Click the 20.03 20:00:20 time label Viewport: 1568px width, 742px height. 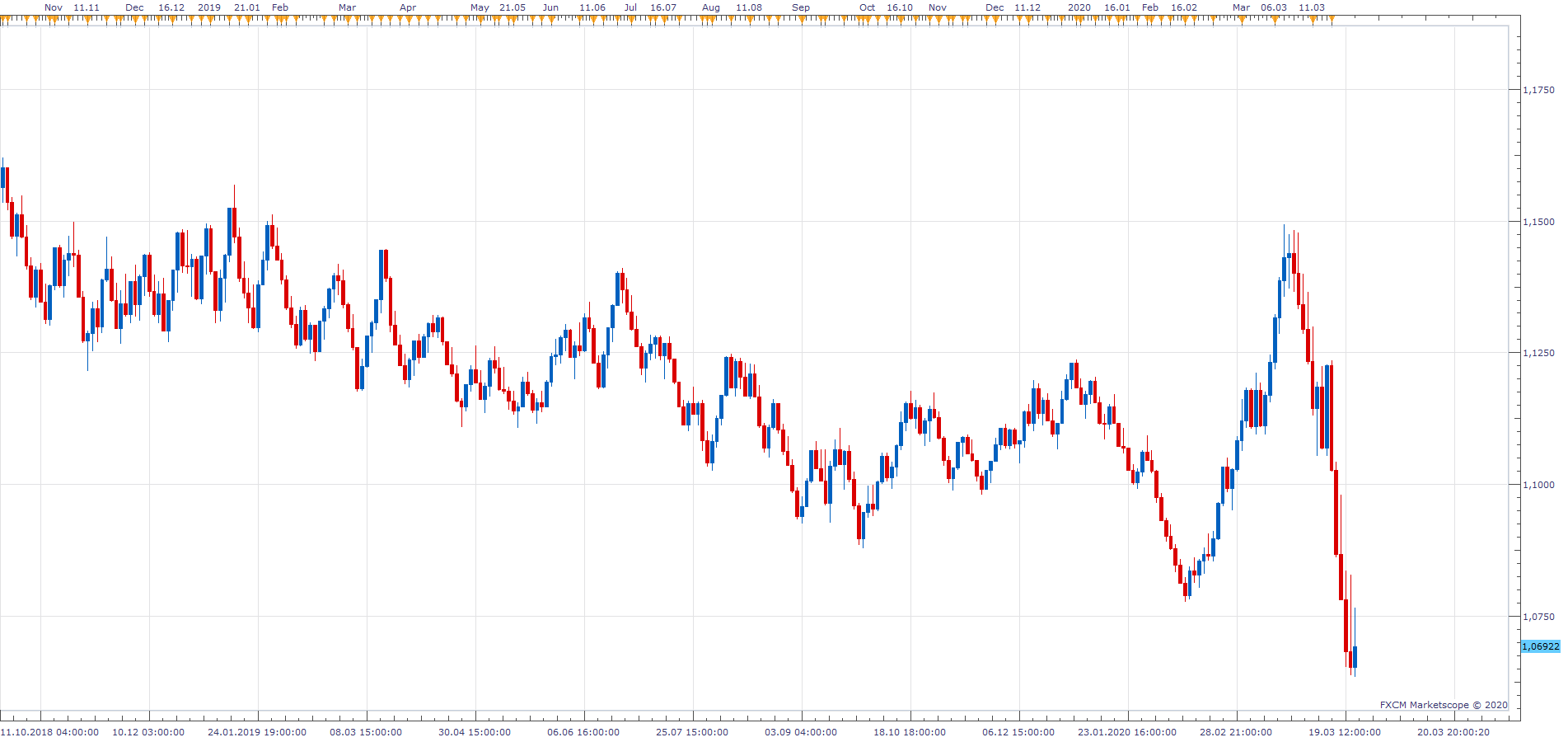pos(1453,732)
